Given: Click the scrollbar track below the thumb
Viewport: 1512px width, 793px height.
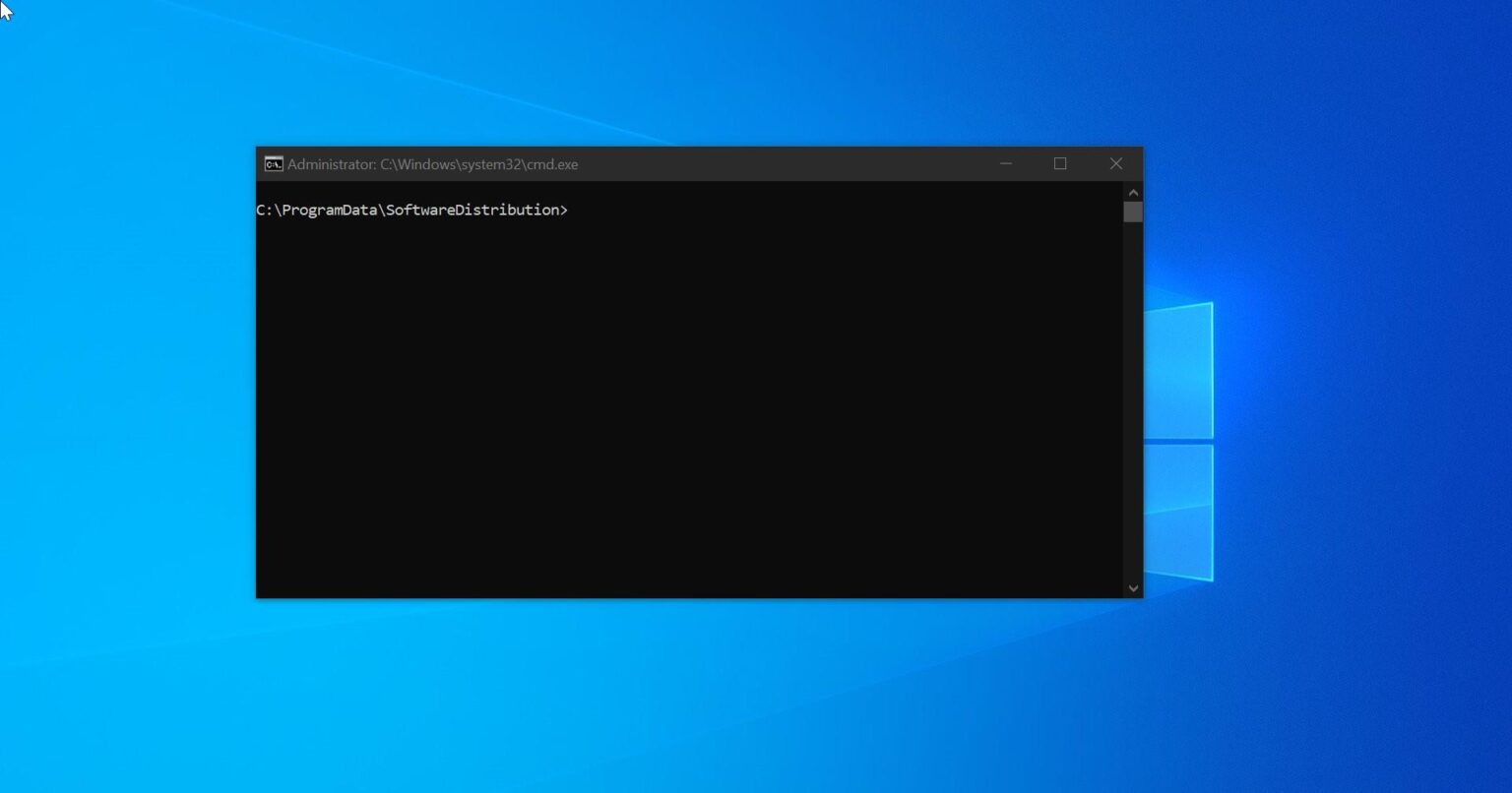Looking at the screenshot, I should click(1133, 394).
